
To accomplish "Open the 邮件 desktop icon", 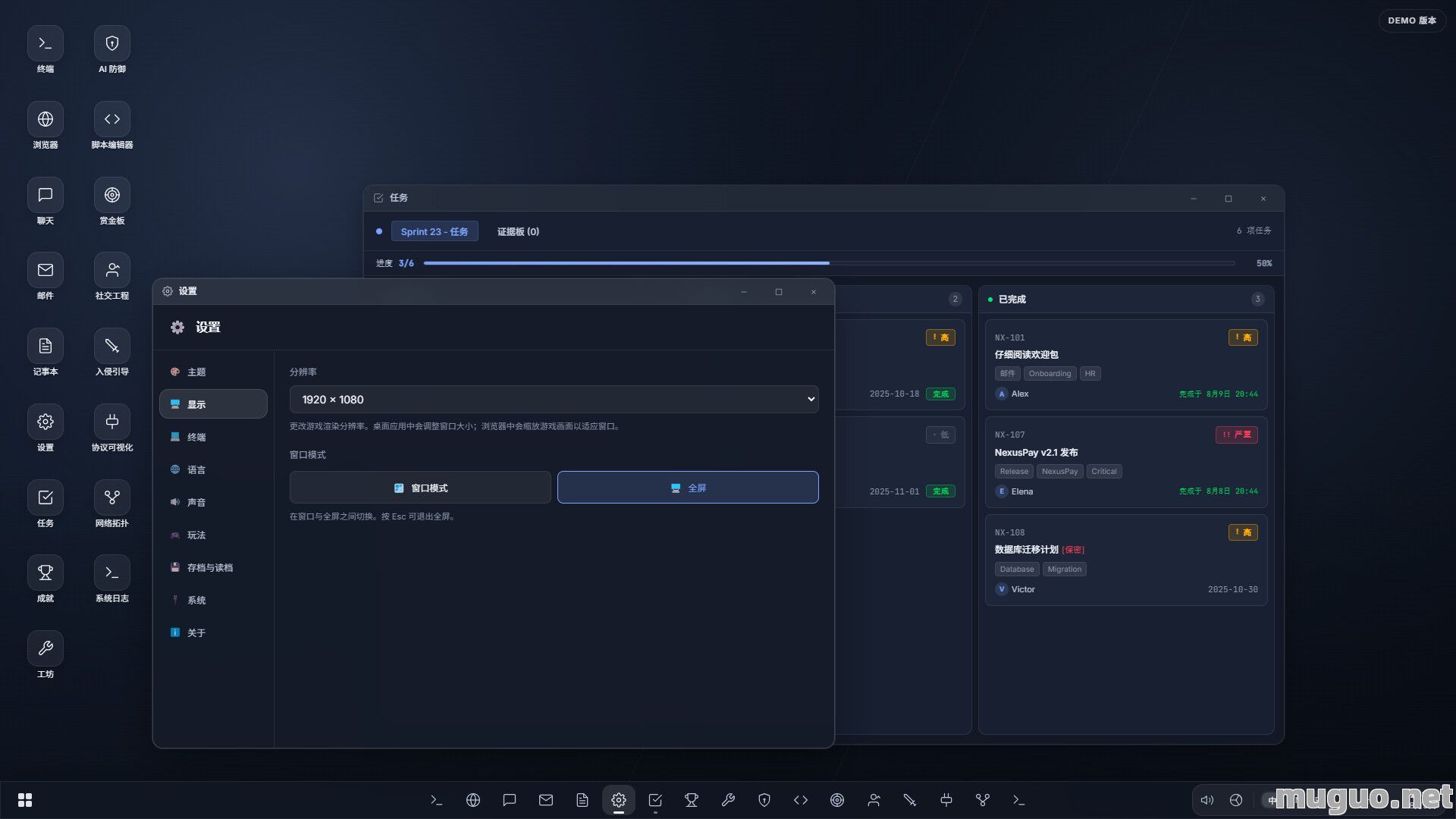I will 45,277.
